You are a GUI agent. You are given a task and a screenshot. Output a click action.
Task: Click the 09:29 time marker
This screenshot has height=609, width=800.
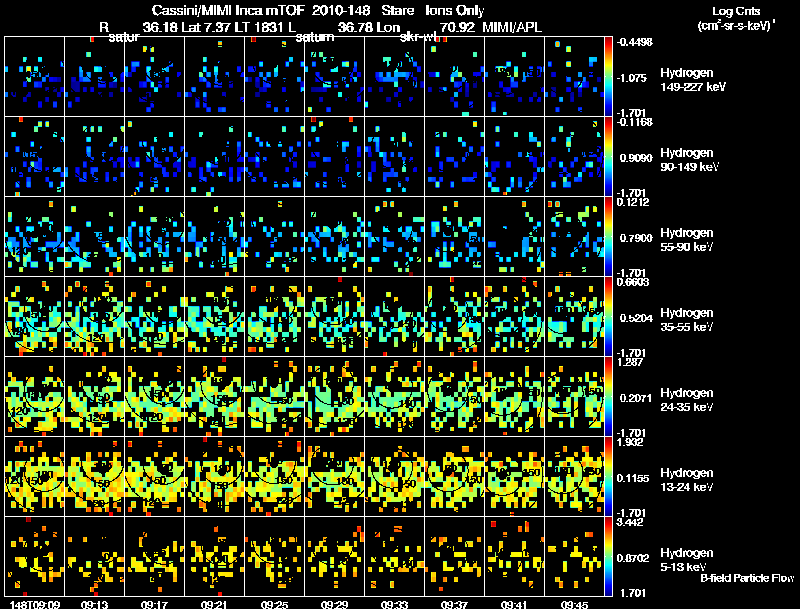tap(334, 604)
